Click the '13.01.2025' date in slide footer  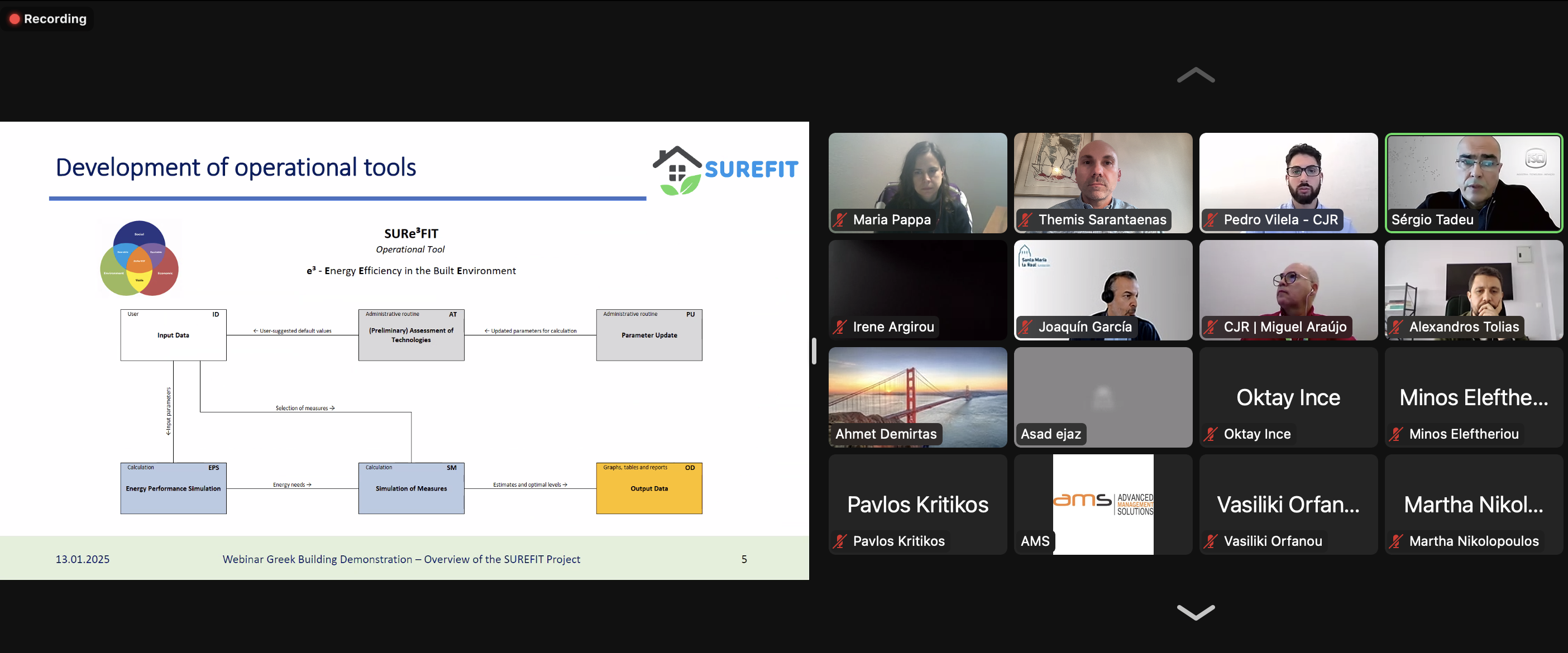point(83,559)
